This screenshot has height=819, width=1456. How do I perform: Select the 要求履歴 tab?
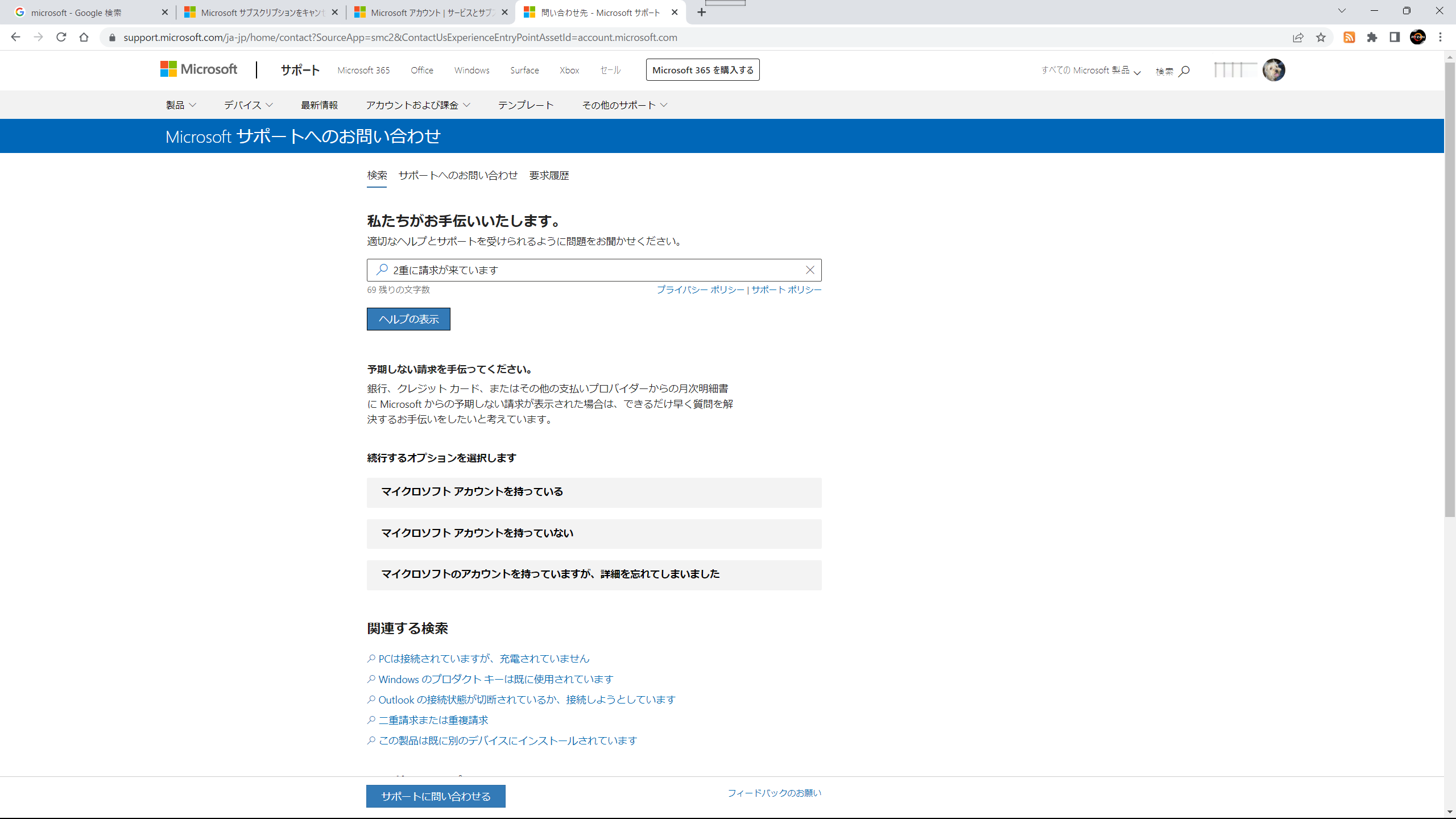click(x=549, y=175)
